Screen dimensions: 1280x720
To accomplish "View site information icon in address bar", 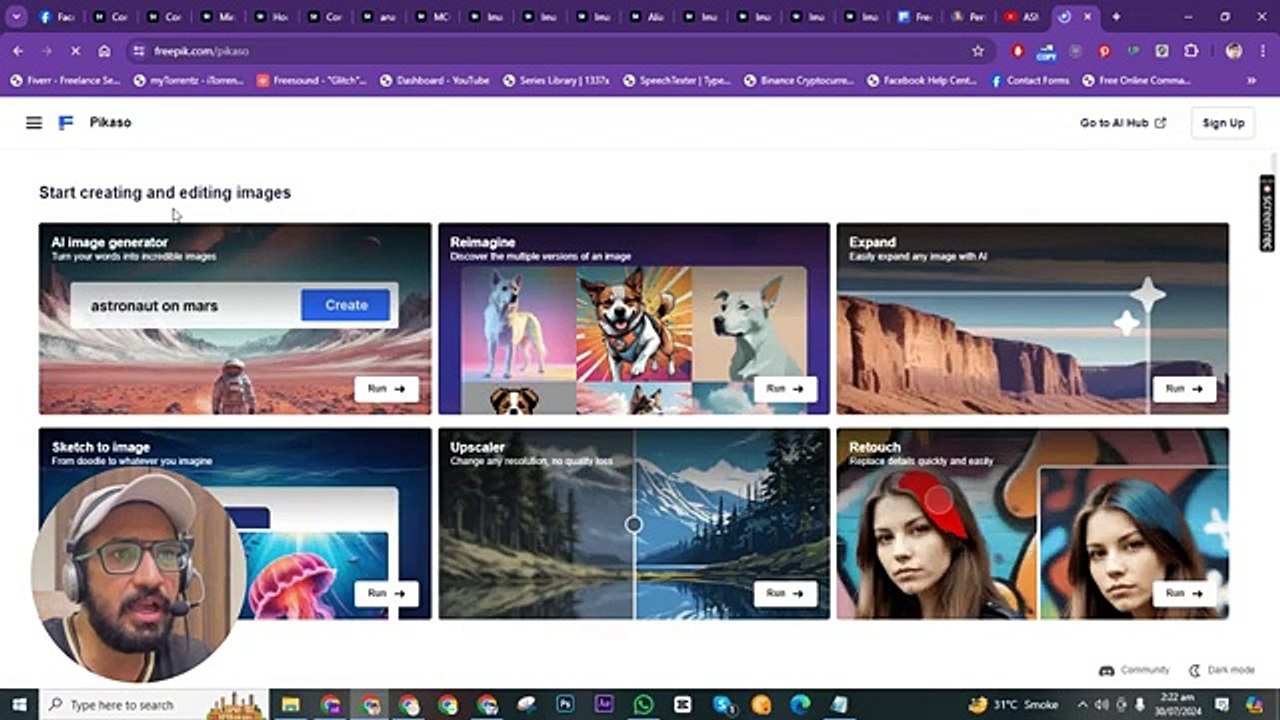I will (x=139, y=51).
